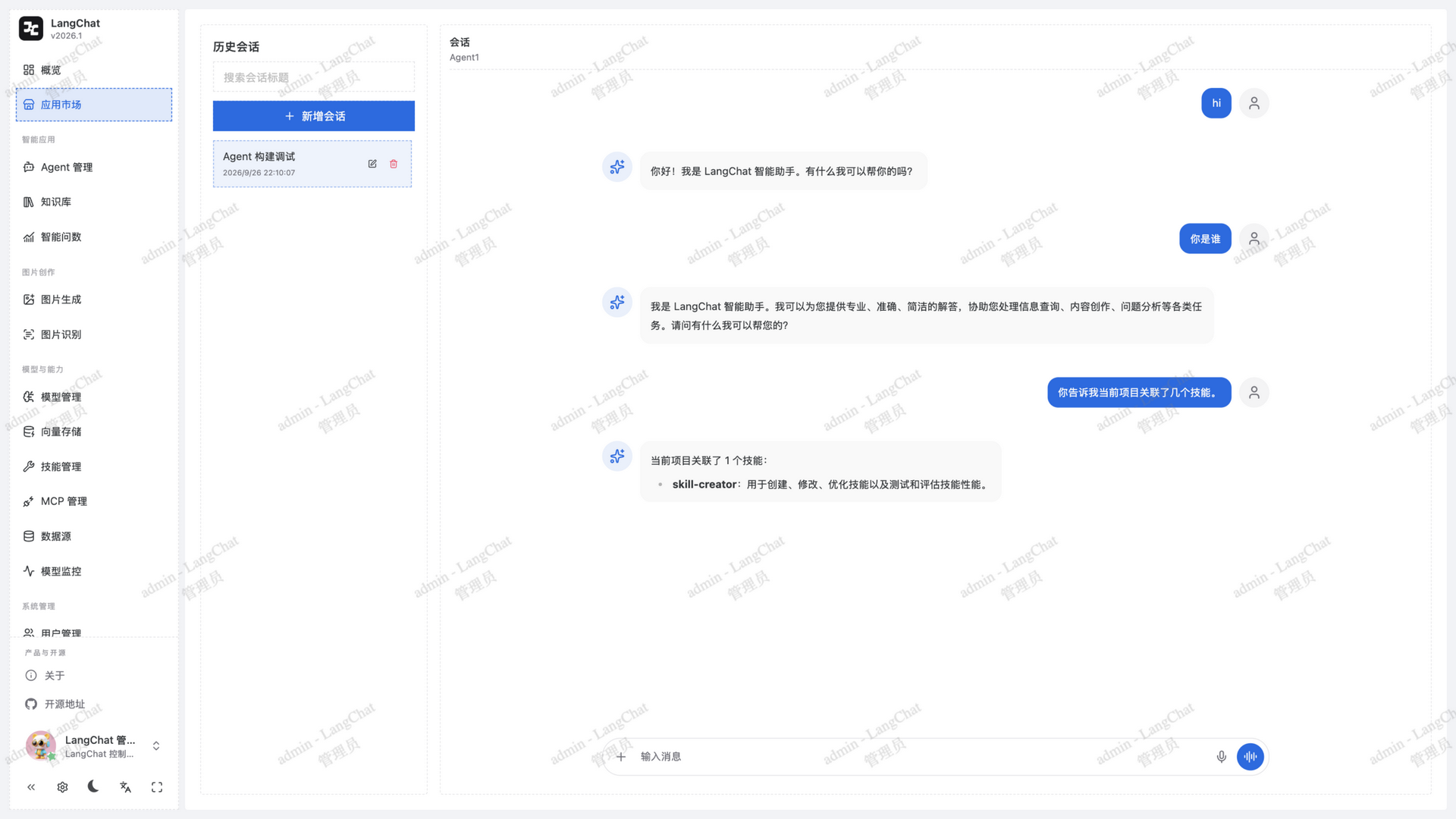This screenshot has height=819, width=1456.
Task: Click the language translate icon
Action: click(125, 787)
